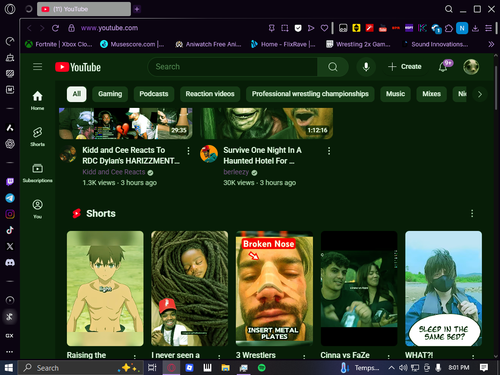Click the Windows Start button
Viewport: 500px width, 375px height.
click(8, 368)
